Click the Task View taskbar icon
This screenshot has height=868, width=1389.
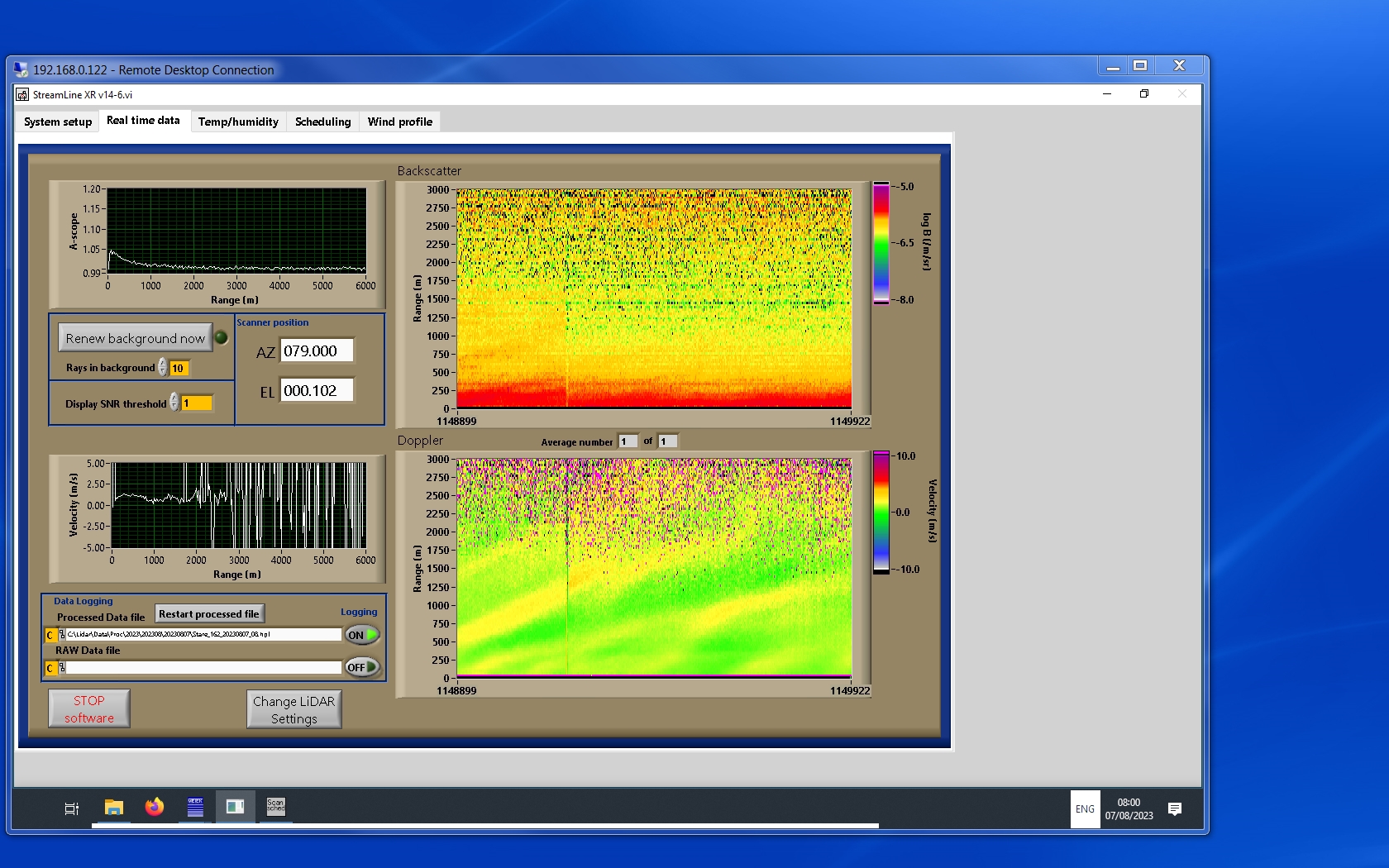[x=72, y=808]
